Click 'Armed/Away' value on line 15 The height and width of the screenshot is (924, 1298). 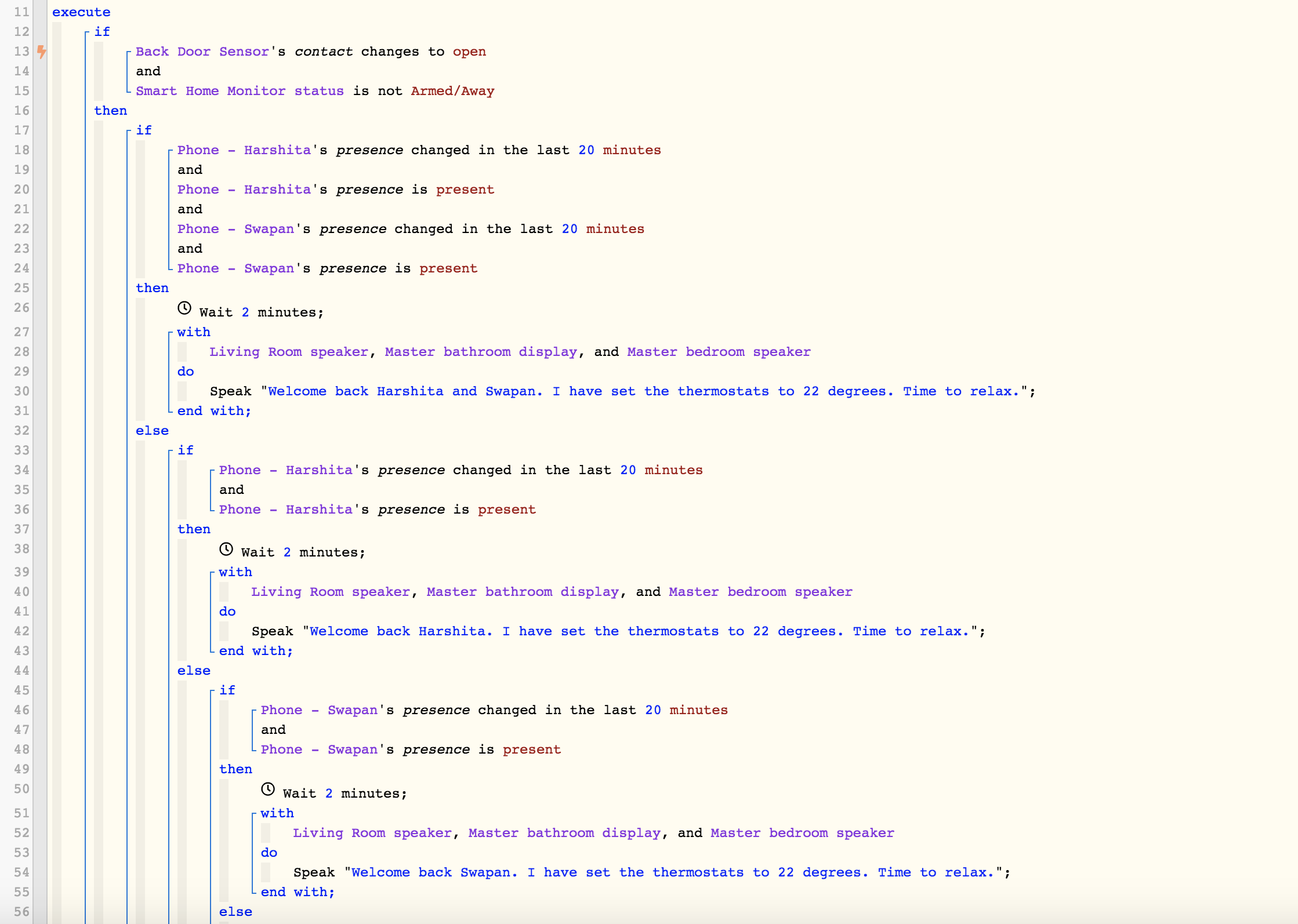click(x=453, y=91)
